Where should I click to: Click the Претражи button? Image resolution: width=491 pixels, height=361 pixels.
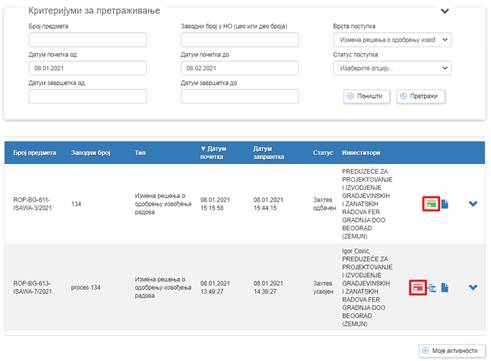click(x=421, y=96)
